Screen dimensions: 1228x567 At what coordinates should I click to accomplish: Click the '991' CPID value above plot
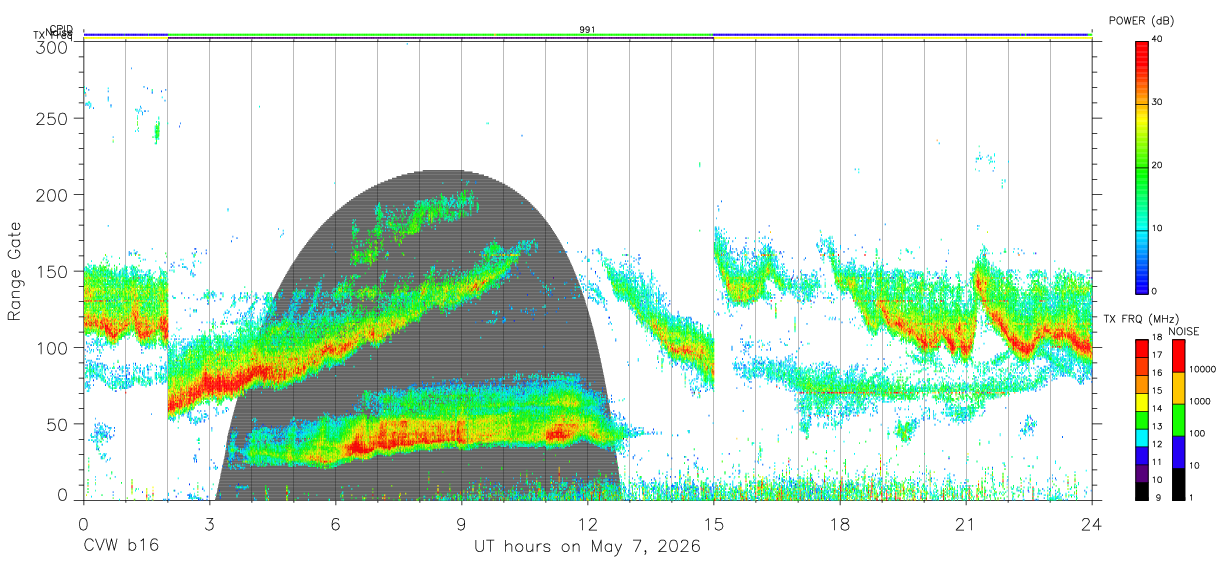[587, 29]
